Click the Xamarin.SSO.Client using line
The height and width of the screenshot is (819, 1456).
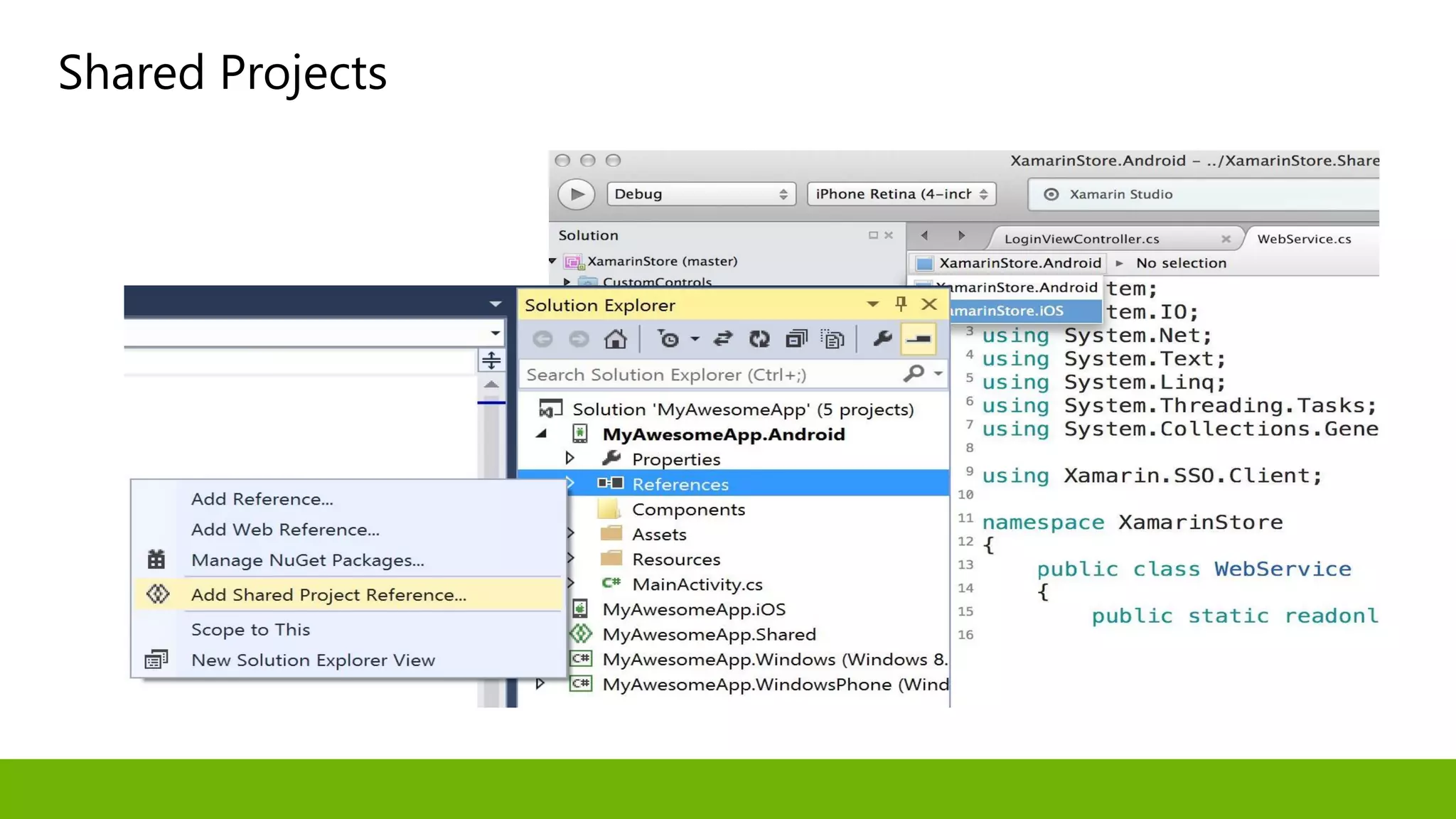(1152, 475)
